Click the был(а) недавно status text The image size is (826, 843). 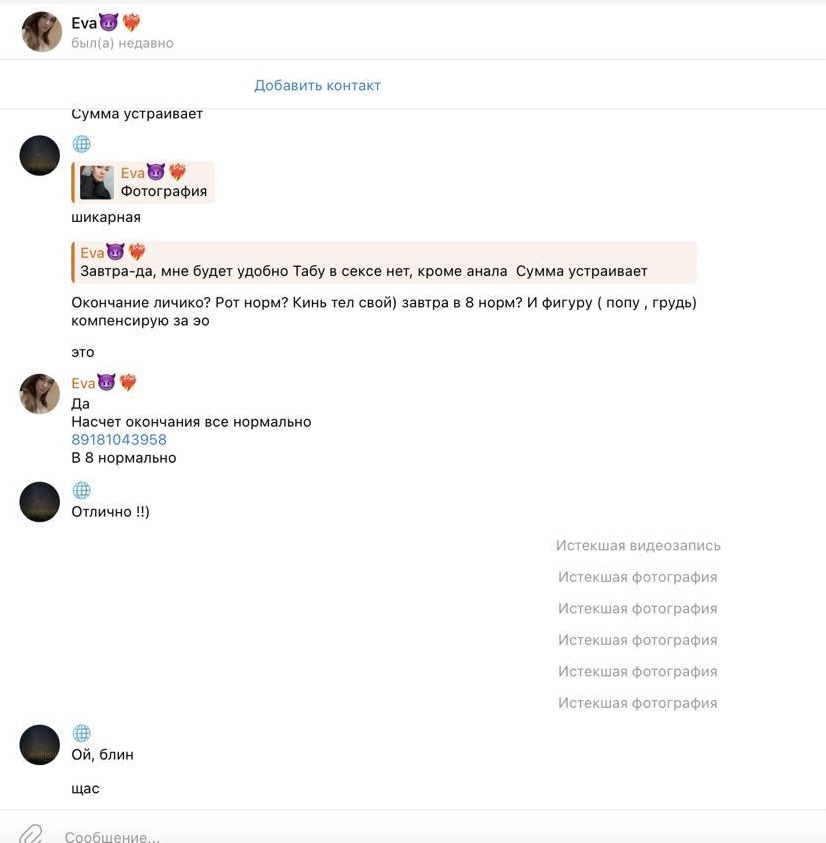[x=122, y=43]
